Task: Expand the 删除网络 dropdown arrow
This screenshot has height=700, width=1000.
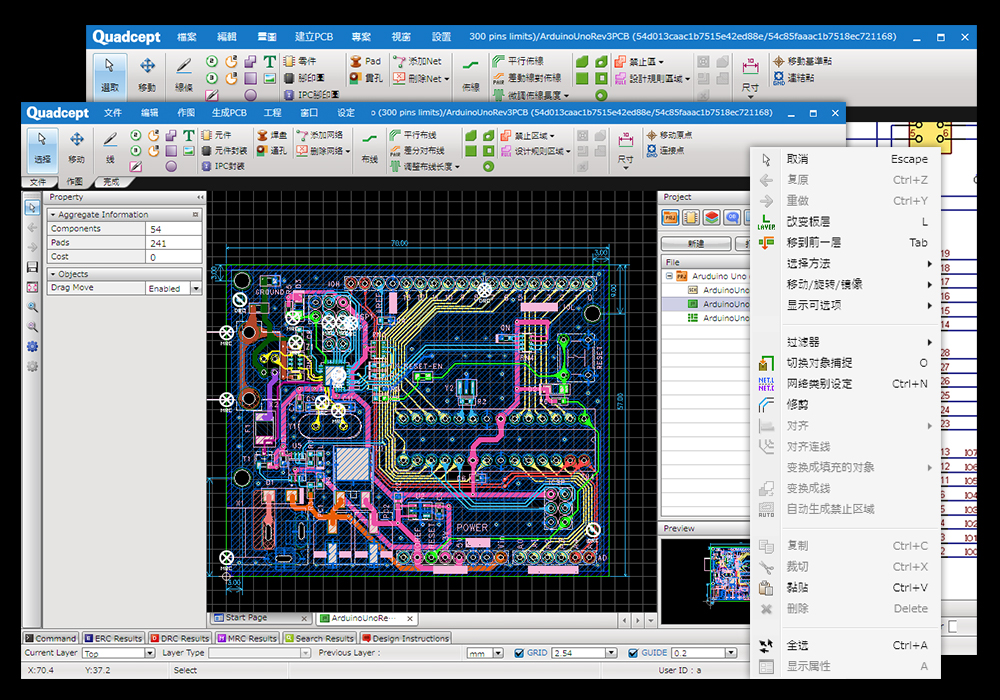Action: click(x=348, y=152)
